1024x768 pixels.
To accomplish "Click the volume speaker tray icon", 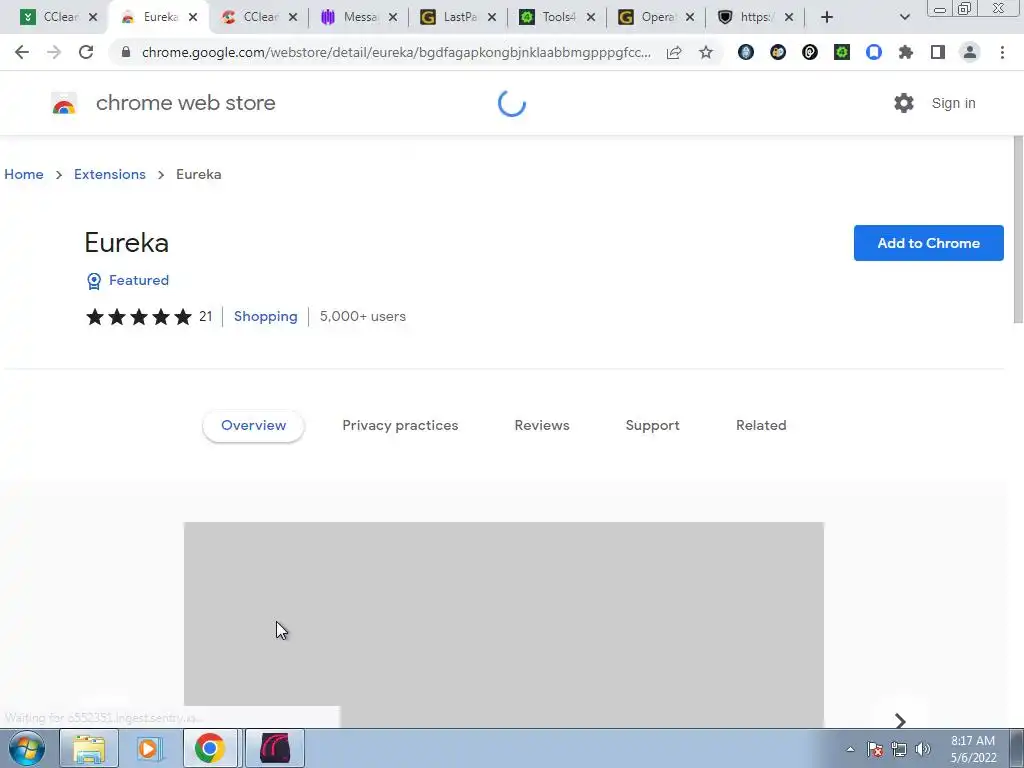I will [x=923, y=749].
